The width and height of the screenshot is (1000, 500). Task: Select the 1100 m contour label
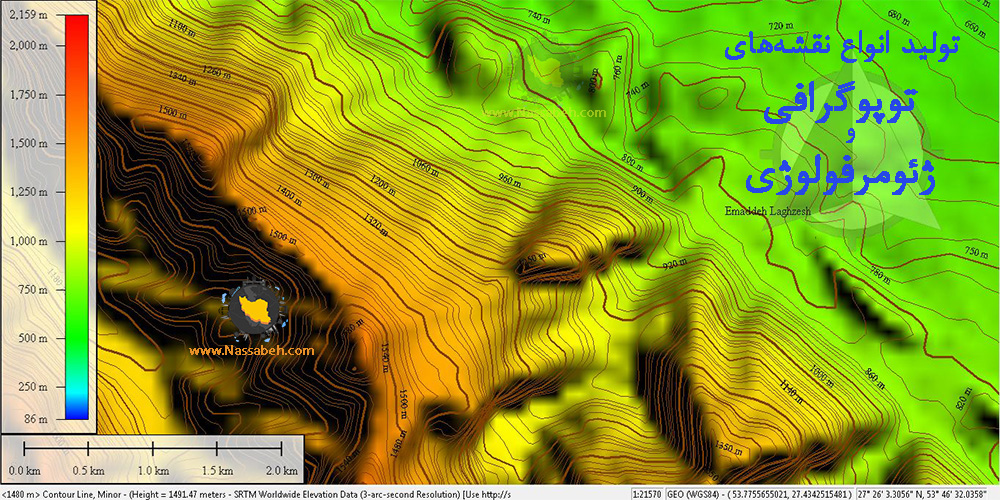click(182, 28)
